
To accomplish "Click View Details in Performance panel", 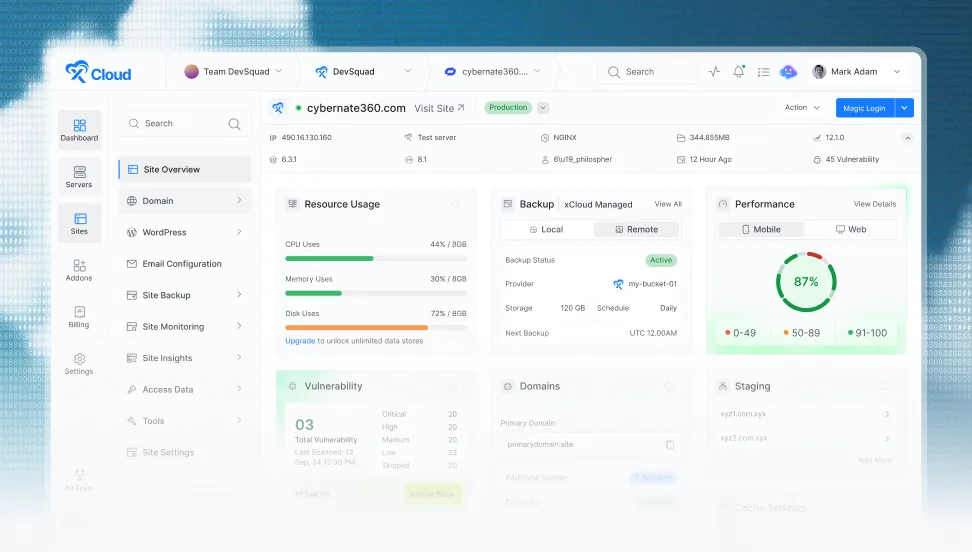I will click(875, 204).
